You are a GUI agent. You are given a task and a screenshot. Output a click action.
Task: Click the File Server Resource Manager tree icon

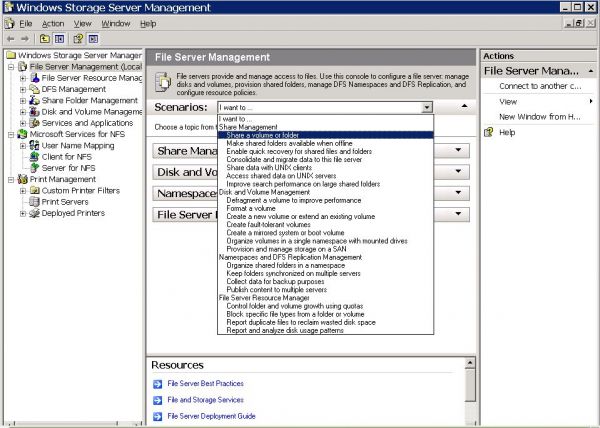(34, 78)
